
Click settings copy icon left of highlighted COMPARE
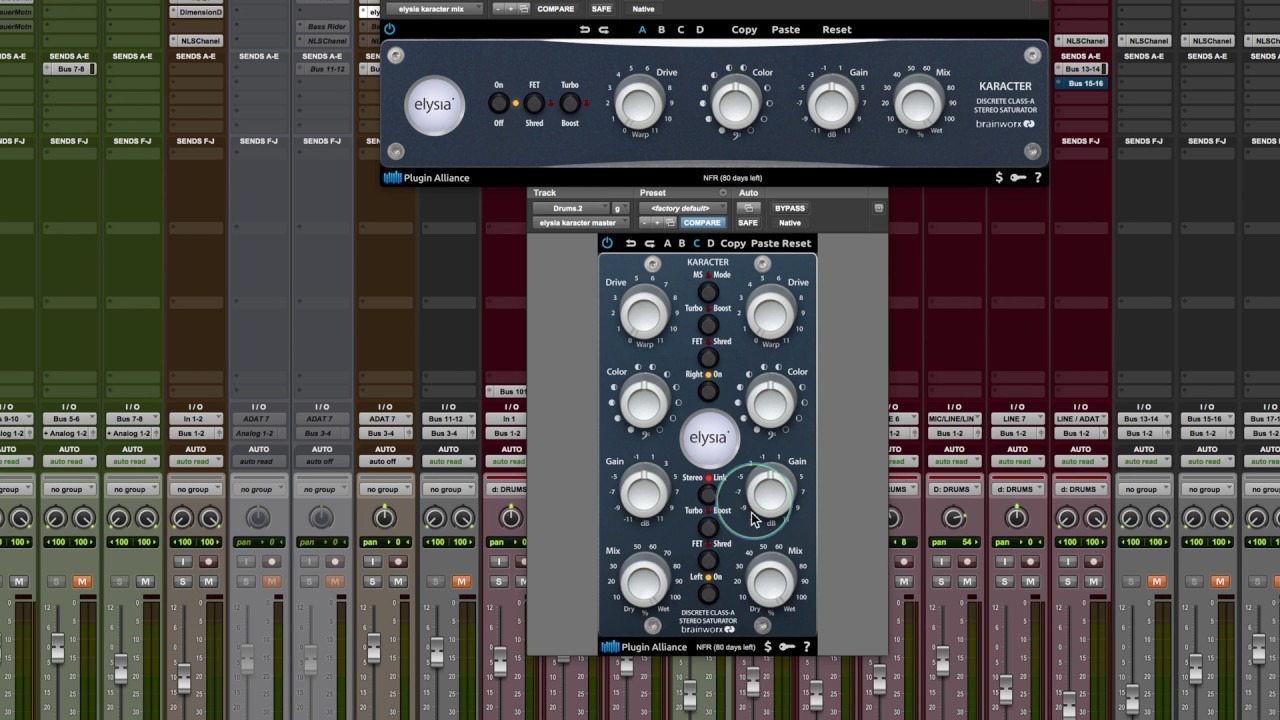coord(670,223)
